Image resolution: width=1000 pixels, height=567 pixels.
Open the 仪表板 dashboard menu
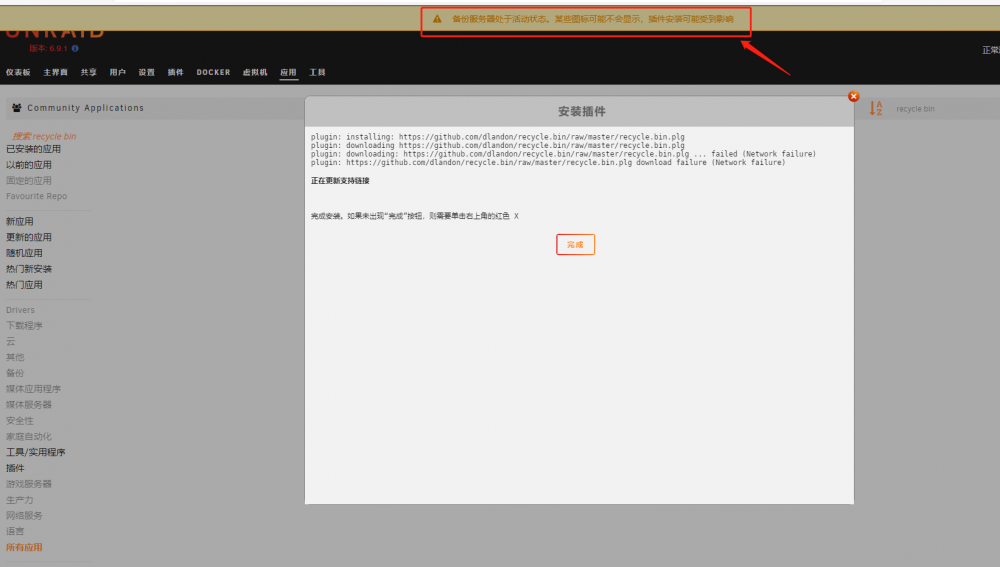(18, 72)
